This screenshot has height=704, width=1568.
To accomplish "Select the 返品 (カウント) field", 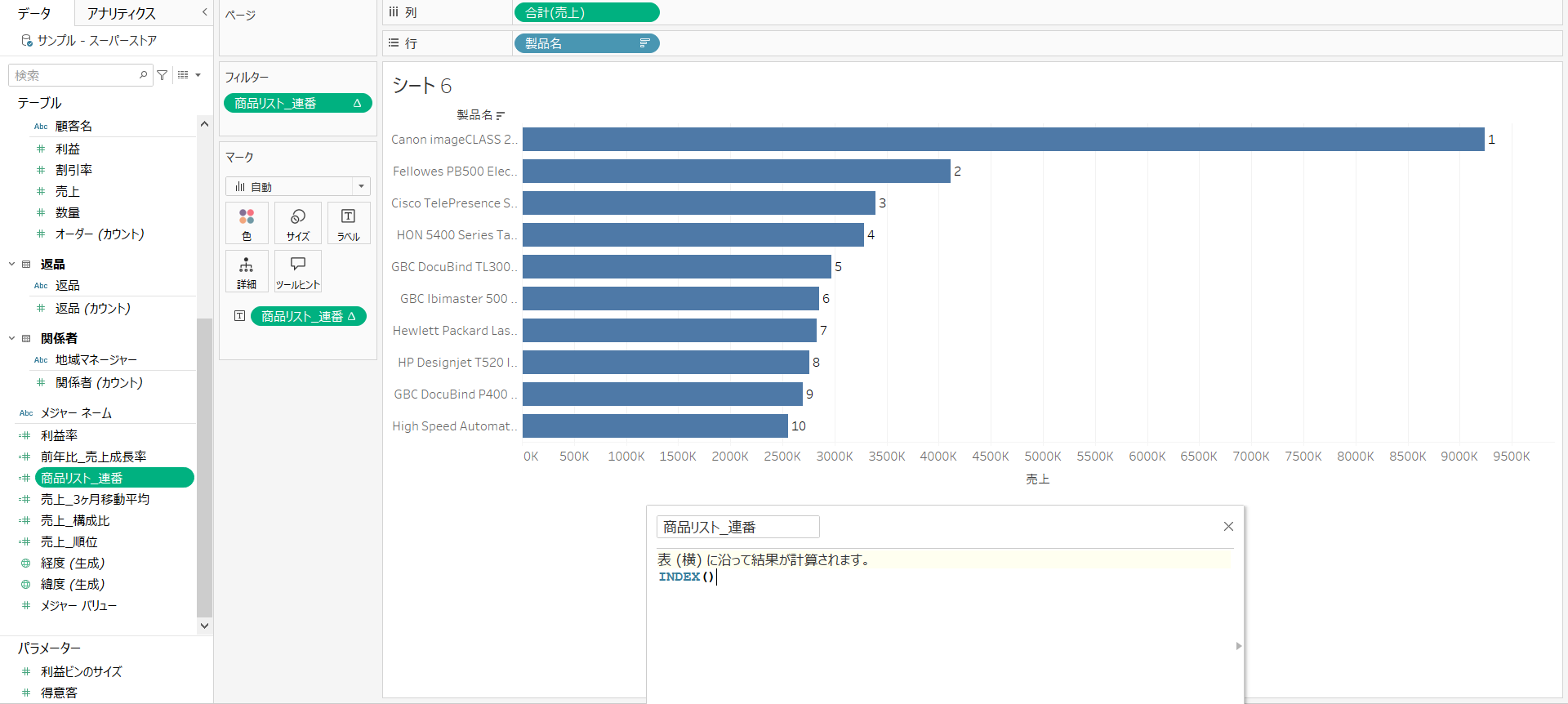I will tap(93, 308).
